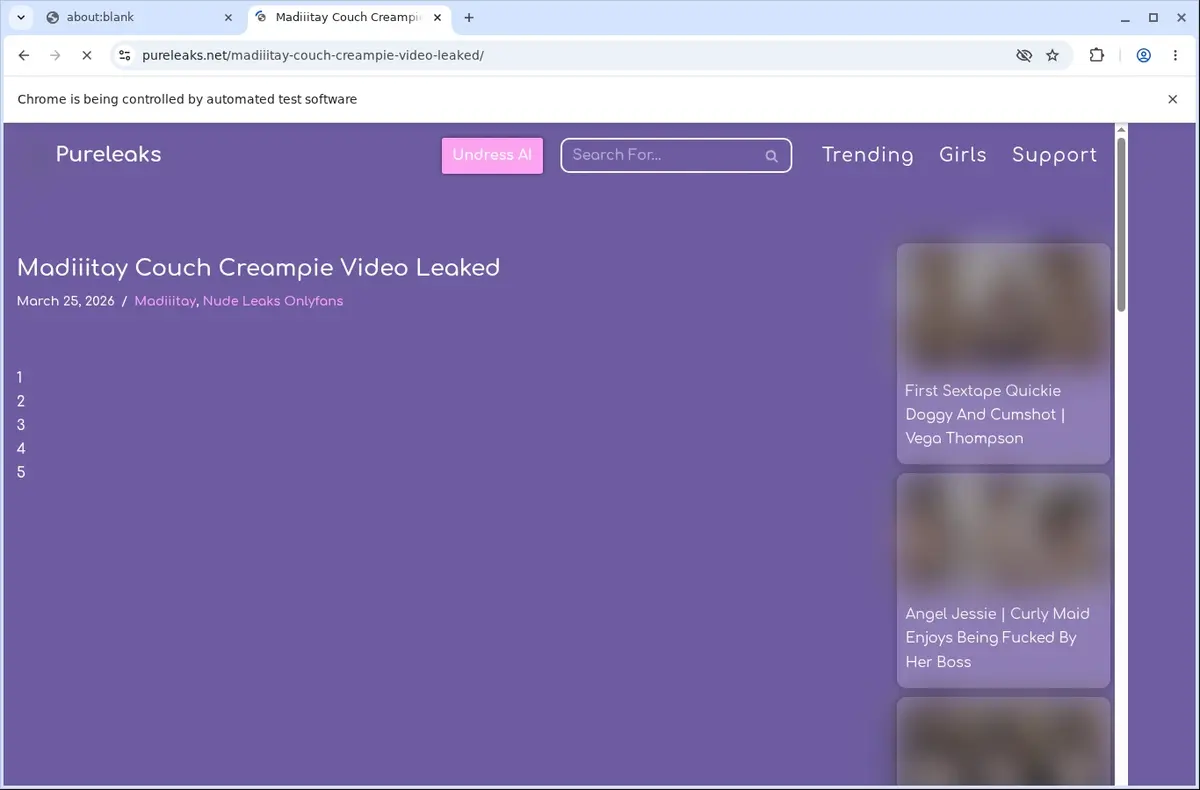
Task: Close the active pureleaks tab
Action: point(437,17)
